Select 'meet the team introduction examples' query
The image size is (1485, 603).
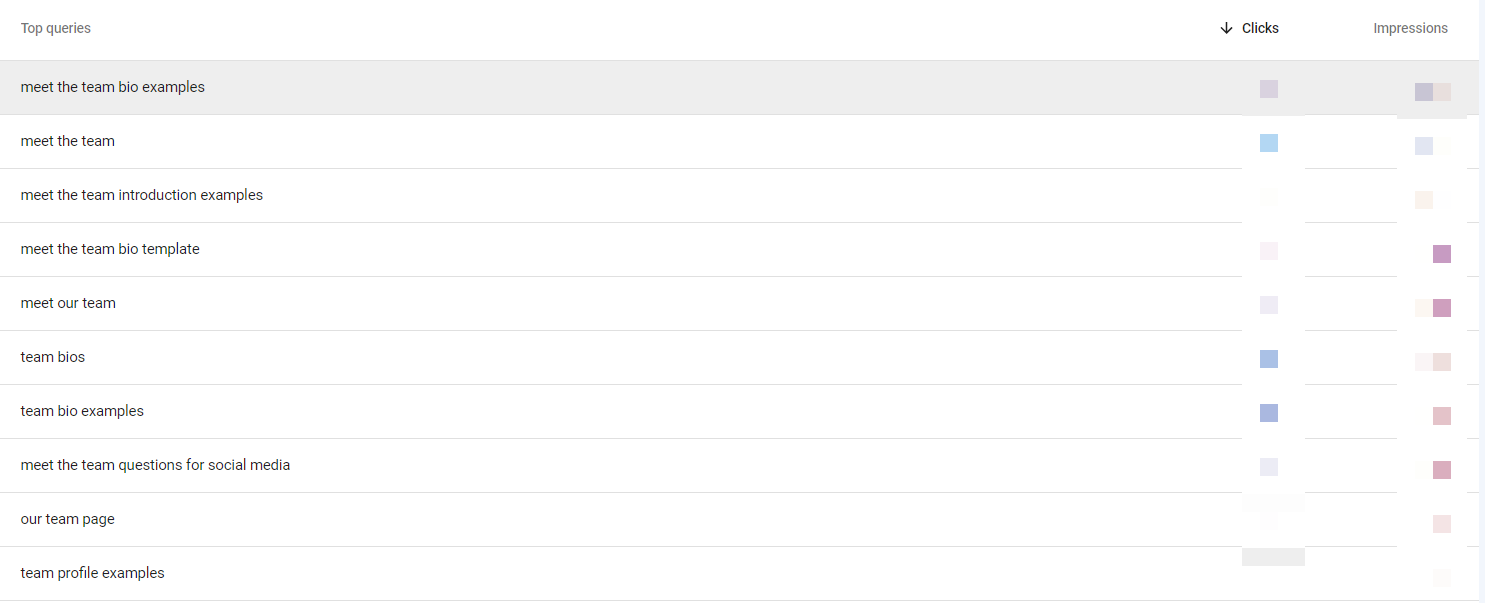142,195
